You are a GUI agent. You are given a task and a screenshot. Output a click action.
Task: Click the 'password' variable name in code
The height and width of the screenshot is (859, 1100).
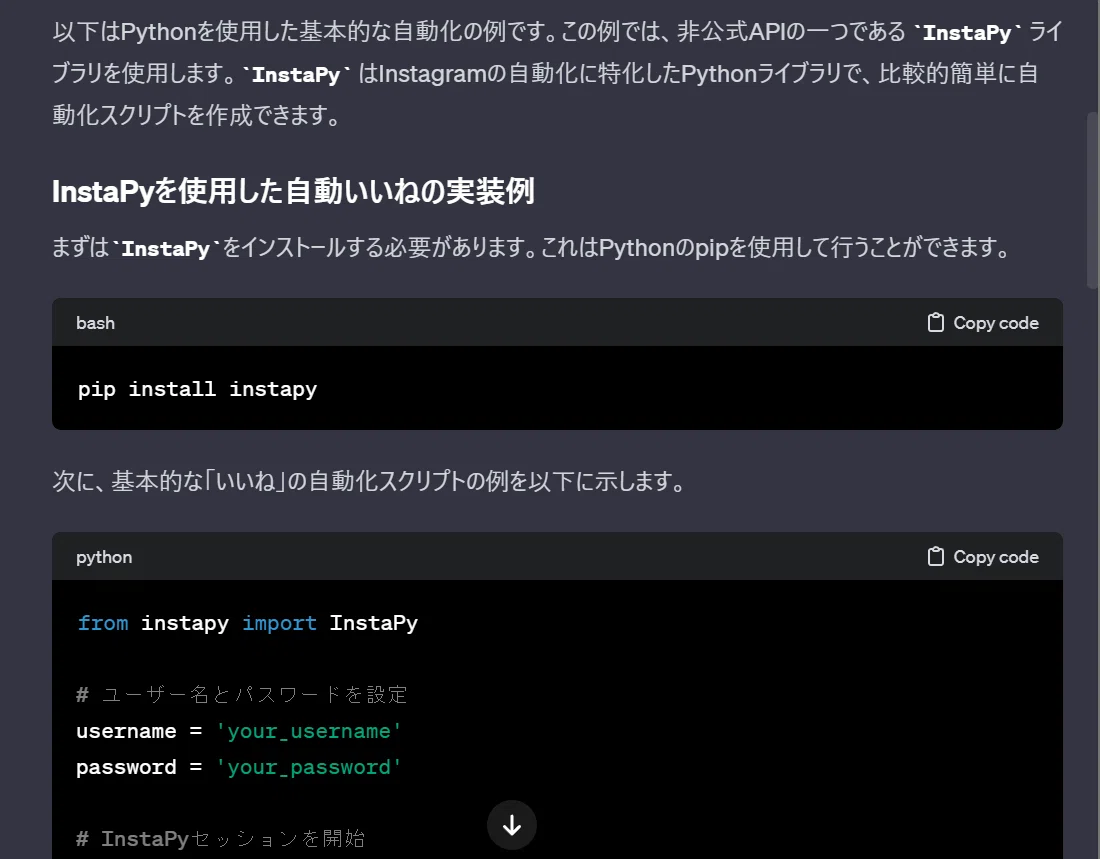click(x=126, y=767)
